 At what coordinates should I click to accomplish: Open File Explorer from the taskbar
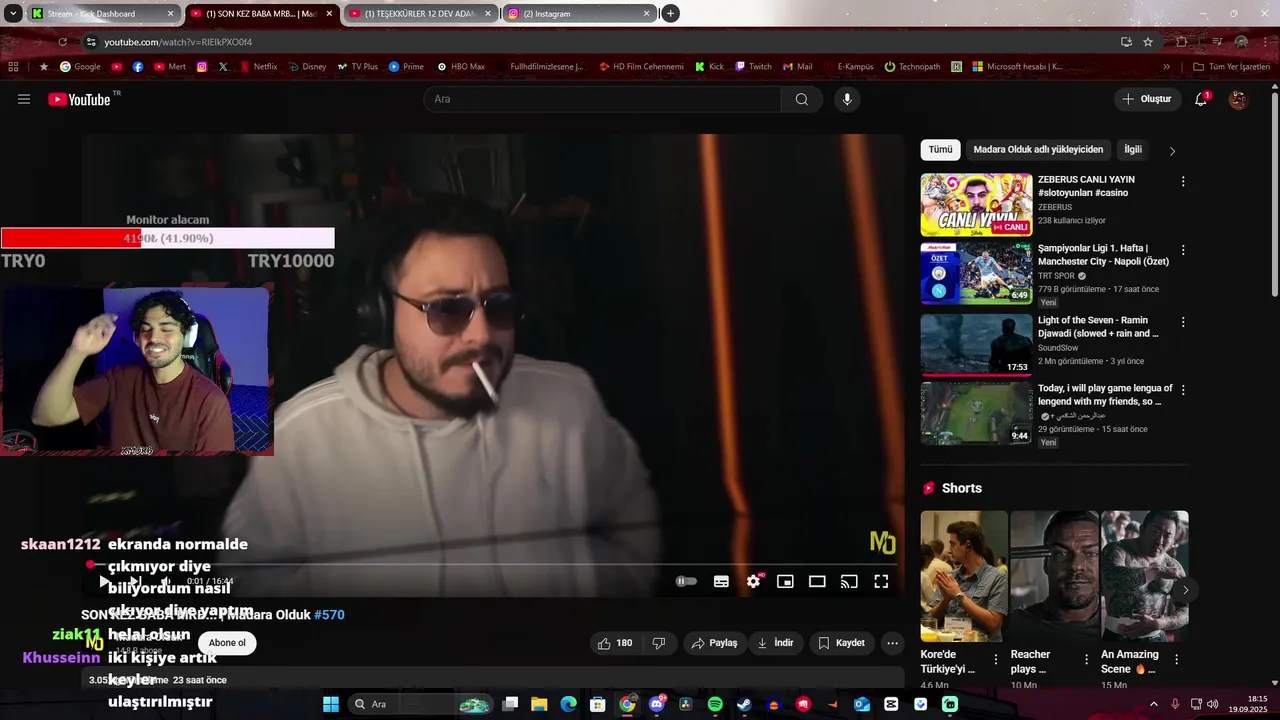click(x=539, y=704)
